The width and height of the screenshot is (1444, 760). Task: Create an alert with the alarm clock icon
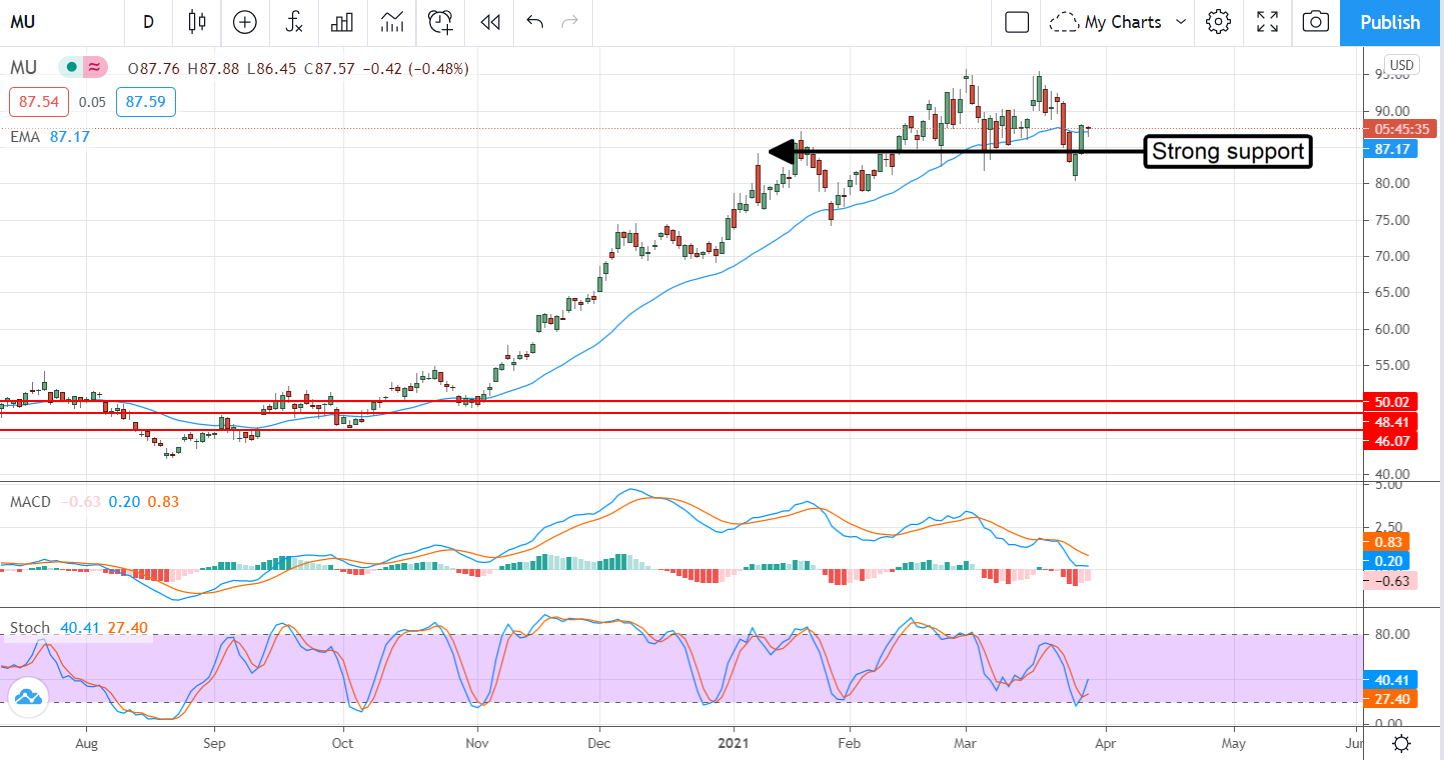click(x=440, y=22)
